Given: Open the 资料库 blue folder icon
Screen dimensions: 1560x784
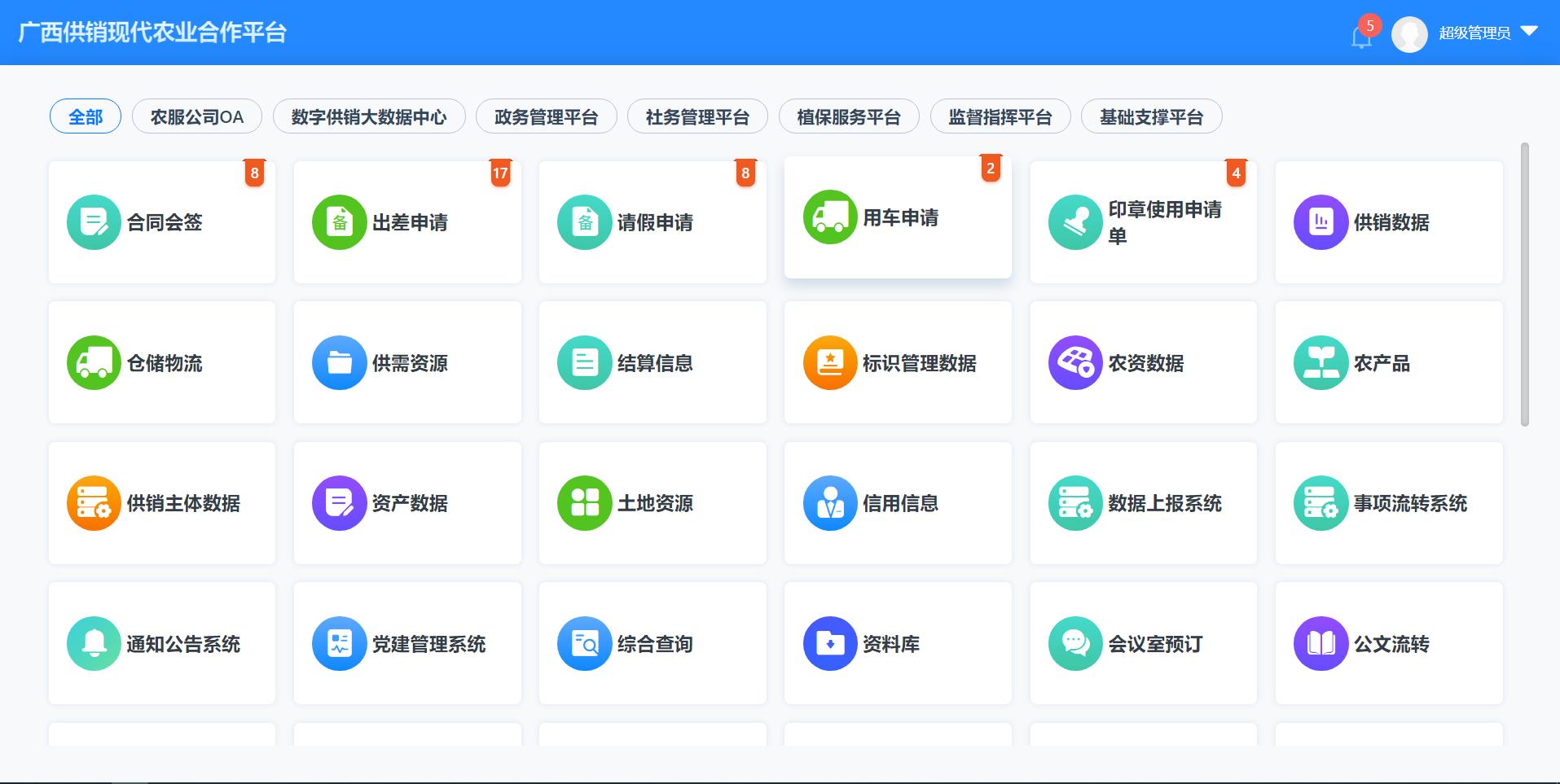Looking at the screenshot, I should pos(829,644).
